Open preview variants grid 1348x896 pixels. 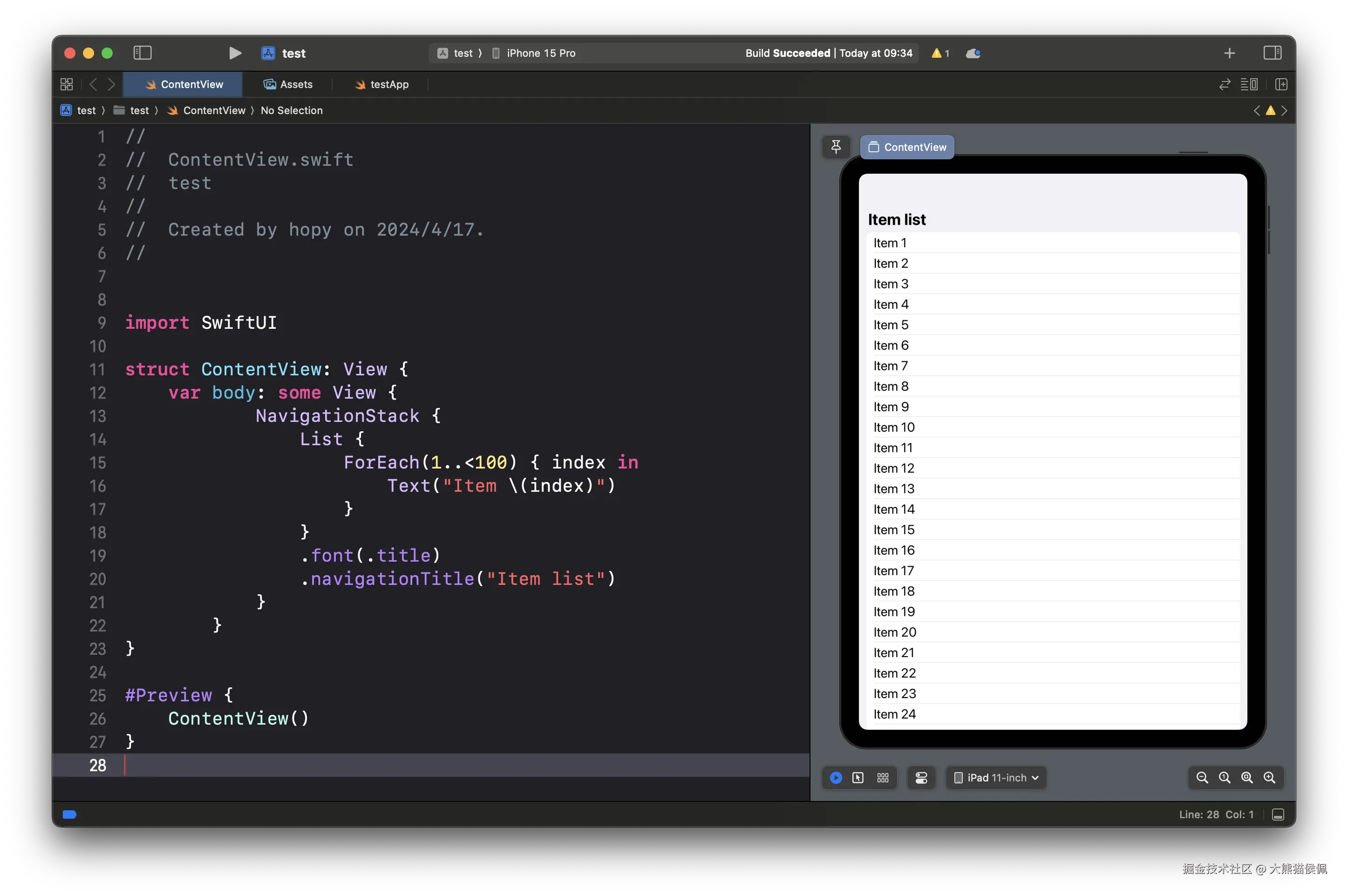pos(883,778)
